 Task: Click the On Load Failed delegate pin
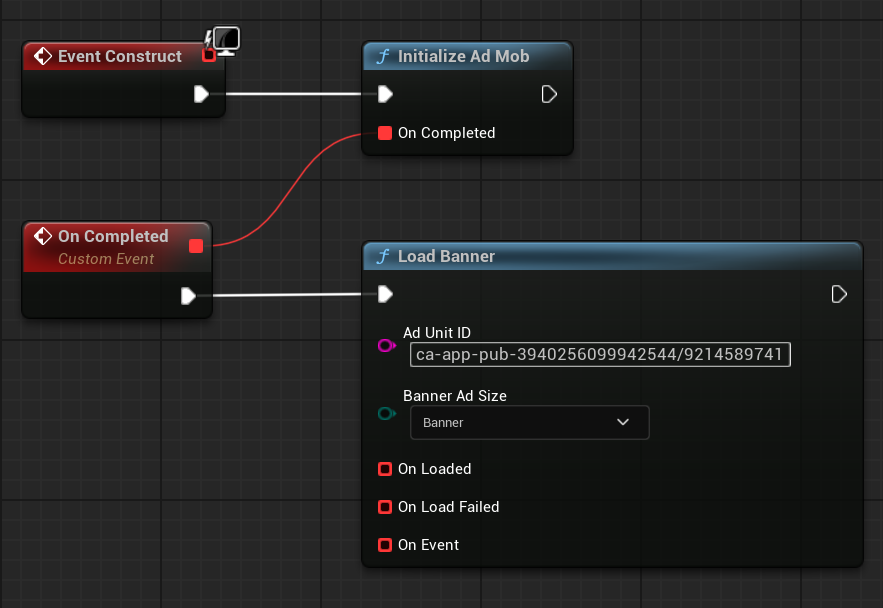pyautogui.click(x=385, y=507)
